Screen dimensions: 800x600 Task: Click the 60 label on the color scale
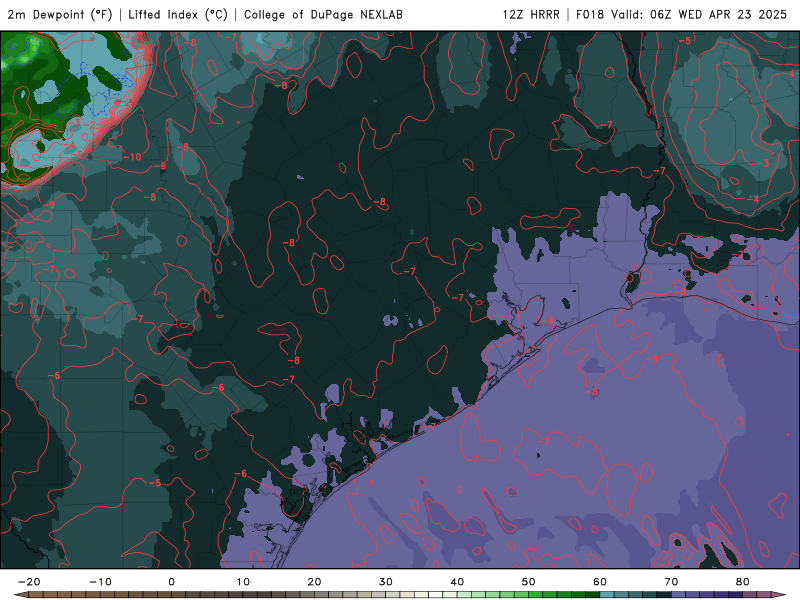pyautogui.click(x=600, y=582)
